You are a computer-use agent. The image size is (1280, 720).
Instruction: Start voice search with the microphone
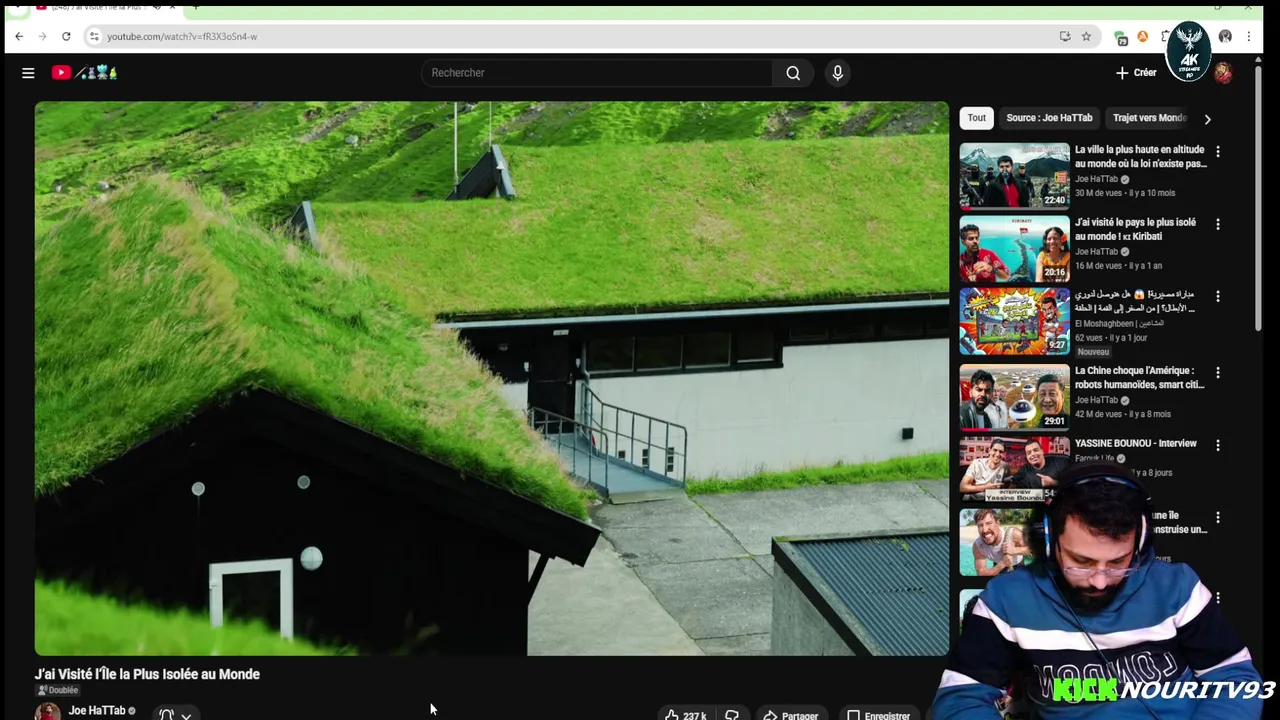(838, 73)
